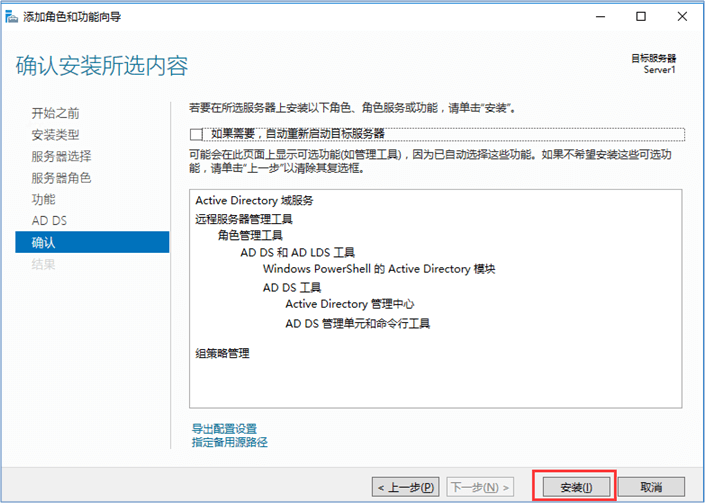Click the 安装(I) install button

(x=576, y=487)
